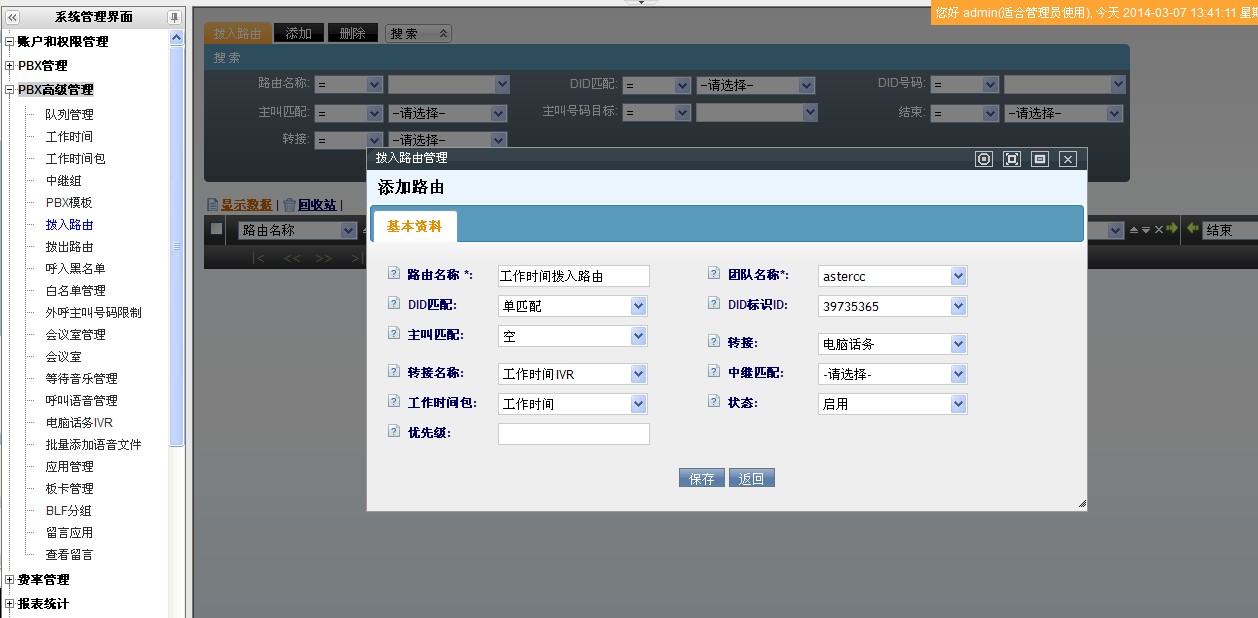Collapse the sidebar with the double-arrow icon

pyautogui.click(x=12, y=17)
